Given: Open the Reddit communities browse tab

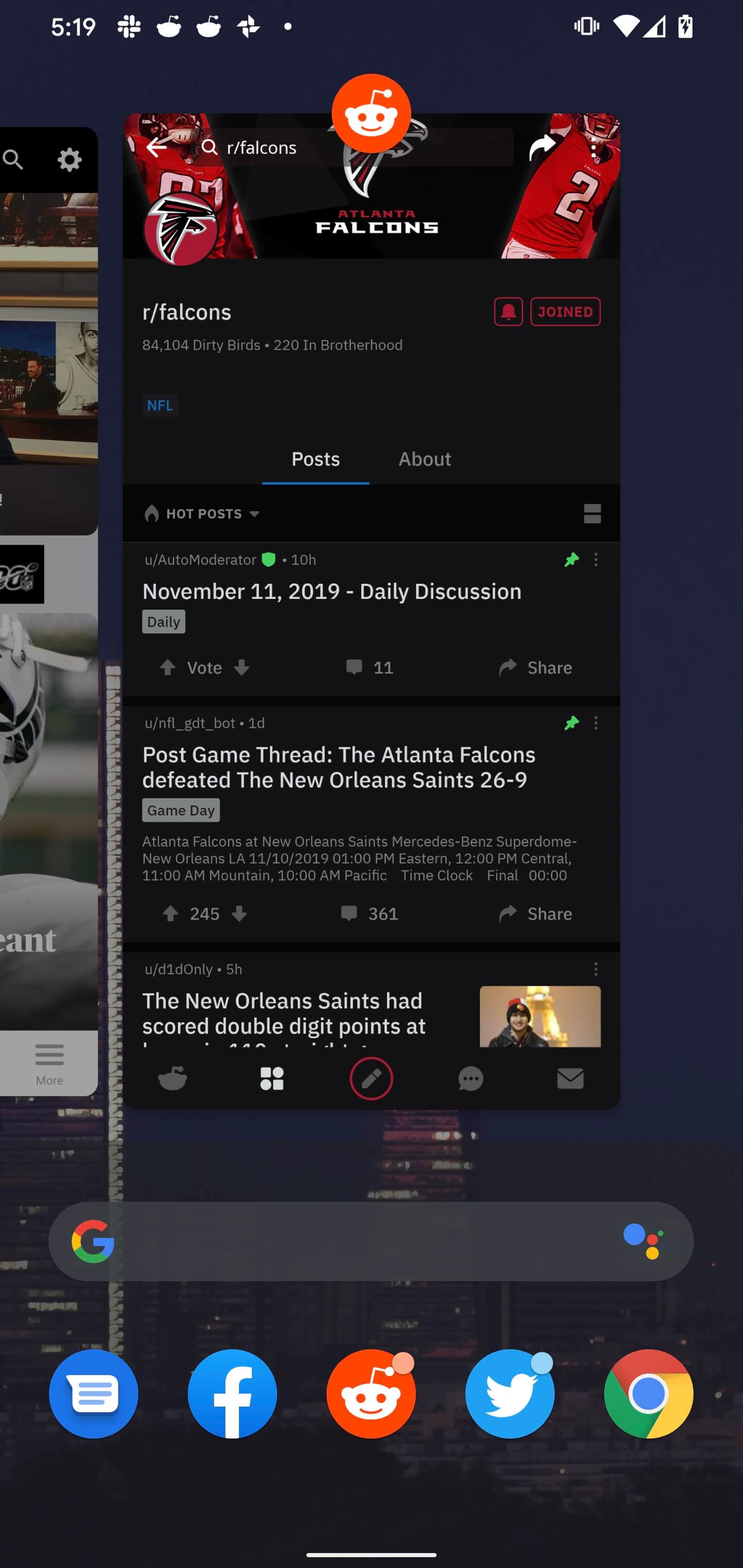Looking at the screenshot, I should coord(271,1079).
